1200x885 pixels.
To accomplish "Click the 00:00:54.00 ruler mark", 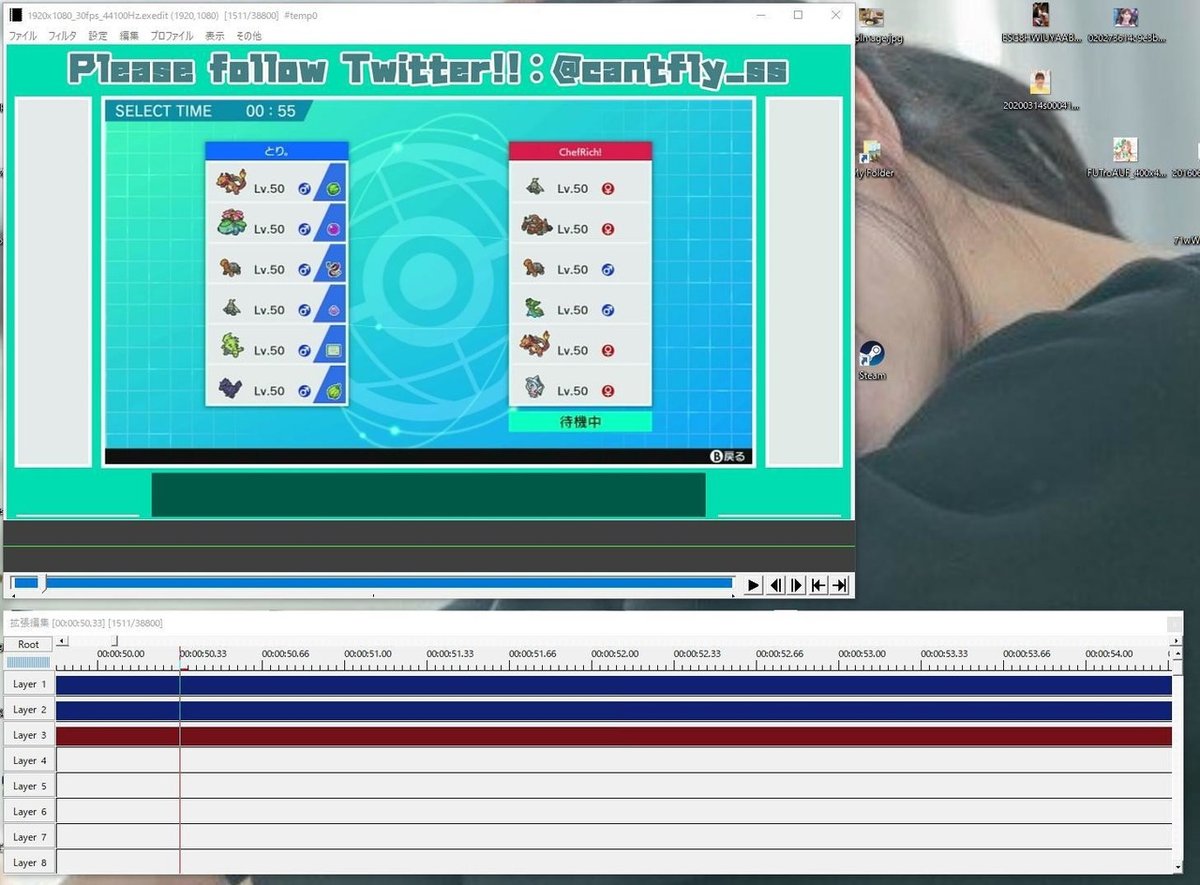I will 1109,654.
